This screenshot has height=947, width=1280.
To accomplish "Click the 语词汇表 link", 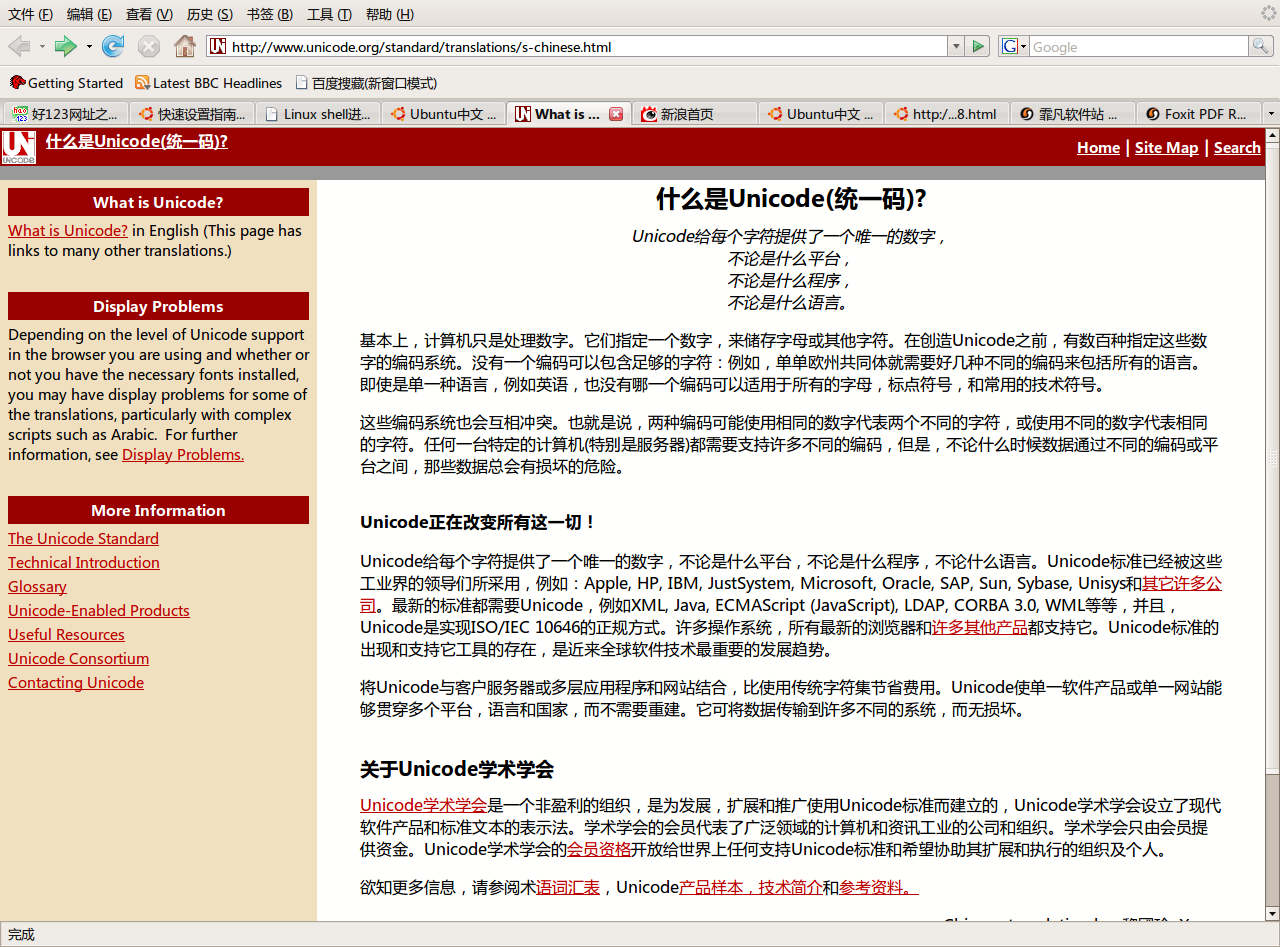I will [x=568, y=887].
